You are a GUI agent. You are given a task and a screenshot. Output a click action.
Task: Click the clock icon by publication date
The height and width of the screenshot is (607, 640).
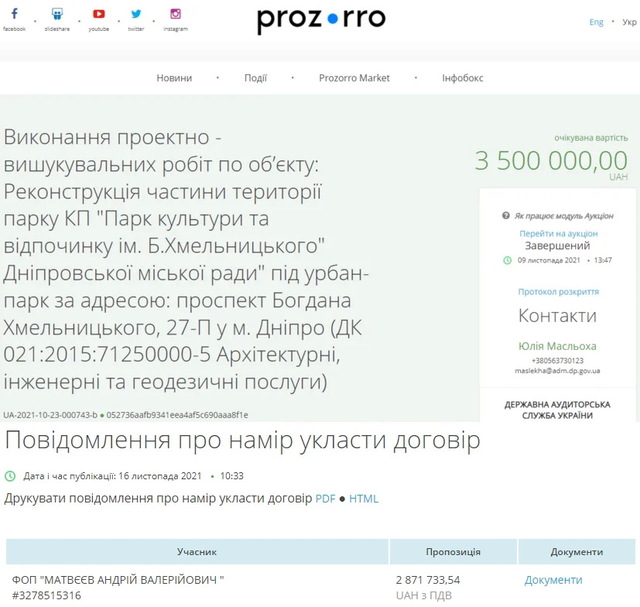[10, 476]
